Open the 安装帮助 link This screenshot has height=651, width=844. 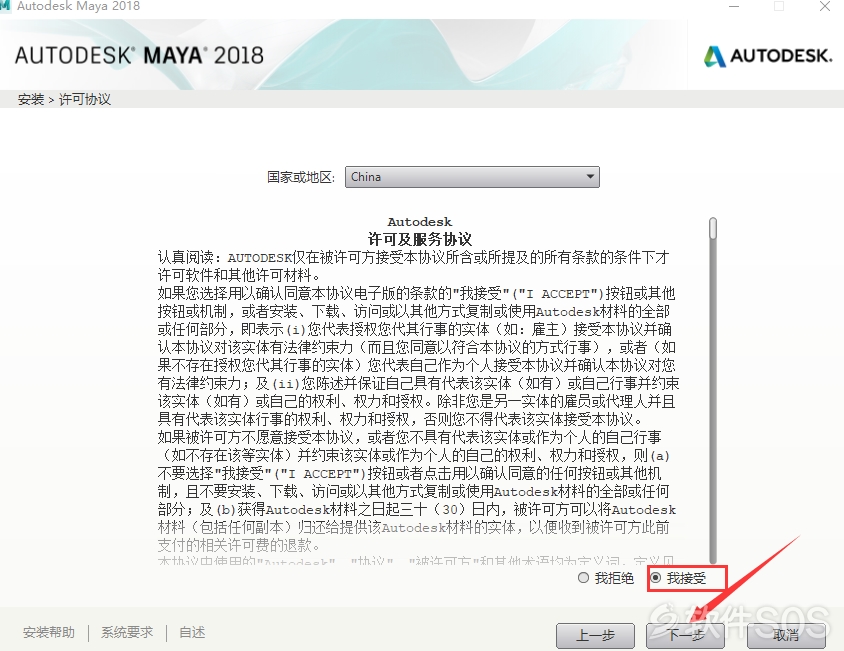pos(49,632)
